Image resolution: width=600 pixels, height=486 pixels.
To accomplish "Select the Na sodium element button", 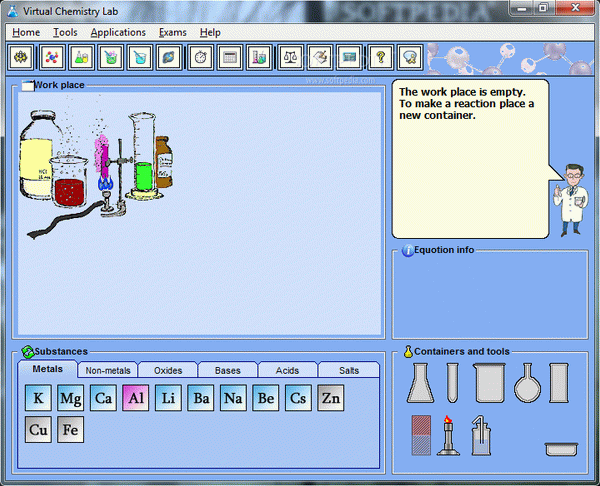I will click(233, 398).
